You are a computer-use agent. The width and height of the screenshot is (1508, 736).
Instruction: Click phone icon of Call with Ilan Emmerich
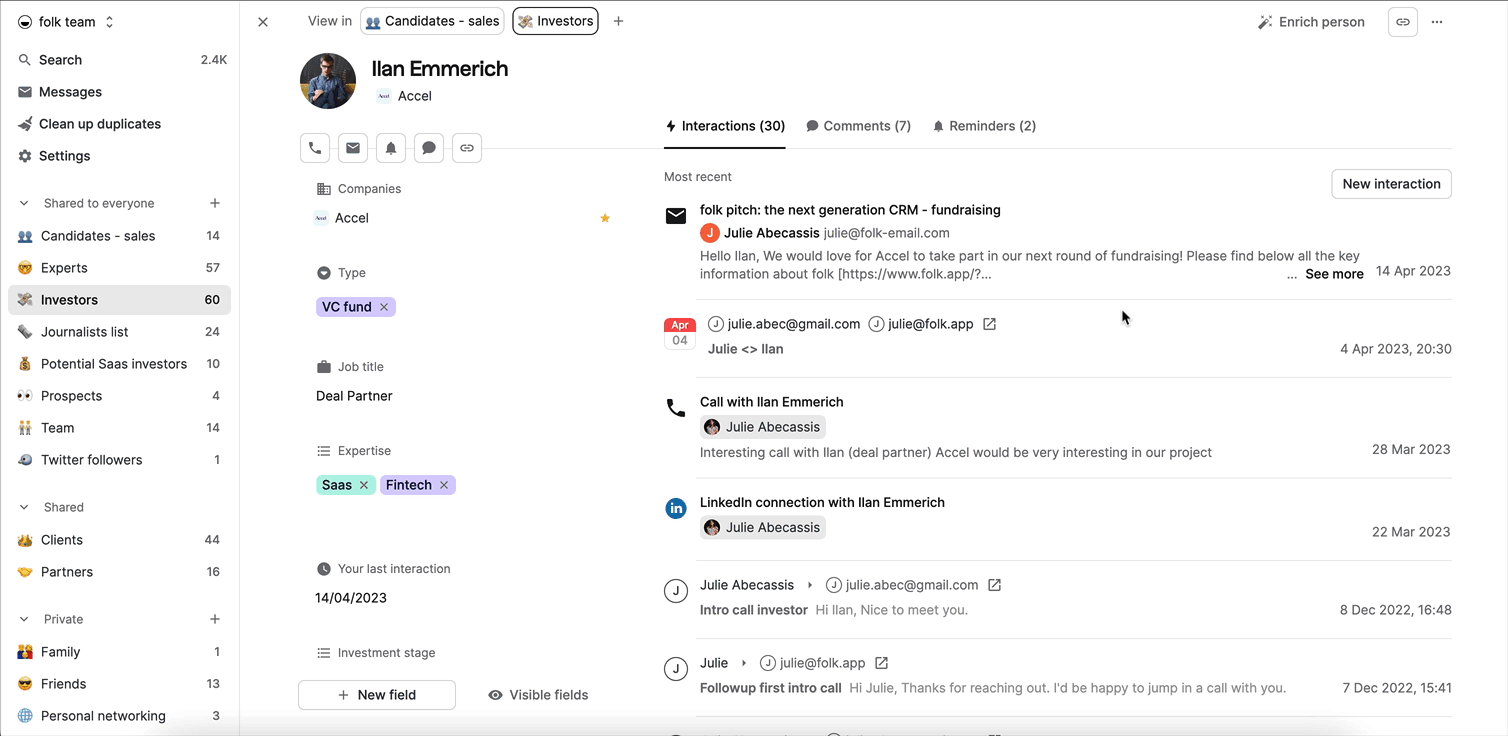pos(676,408)
